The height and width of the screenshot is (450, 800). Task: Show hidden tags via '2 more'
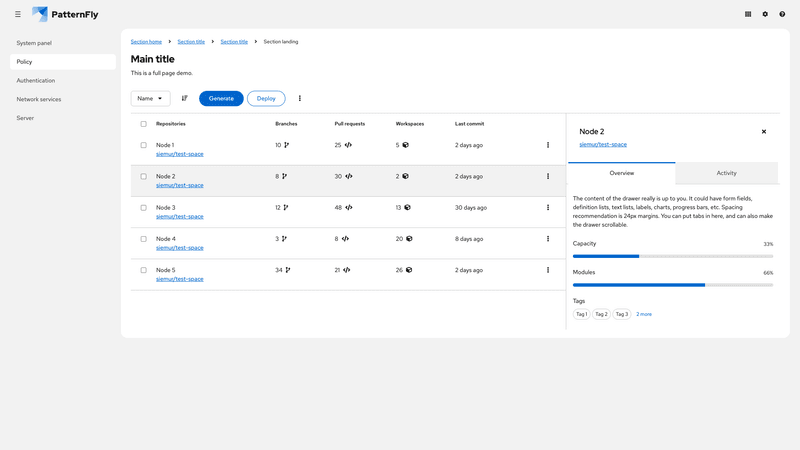[644, 314]
